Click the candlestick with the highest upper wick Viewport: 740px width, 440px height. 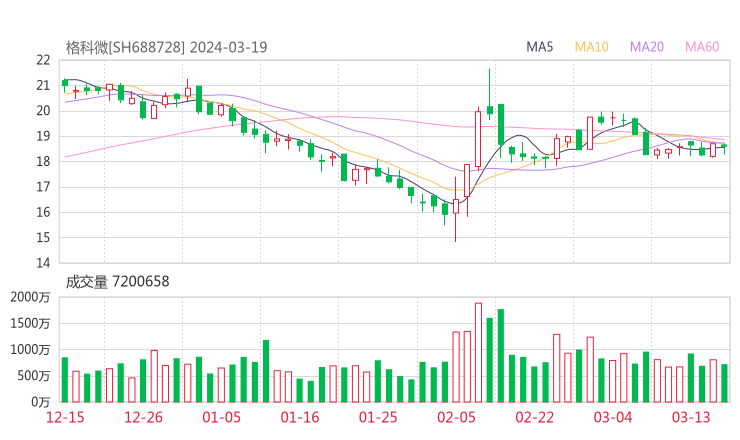489,94
